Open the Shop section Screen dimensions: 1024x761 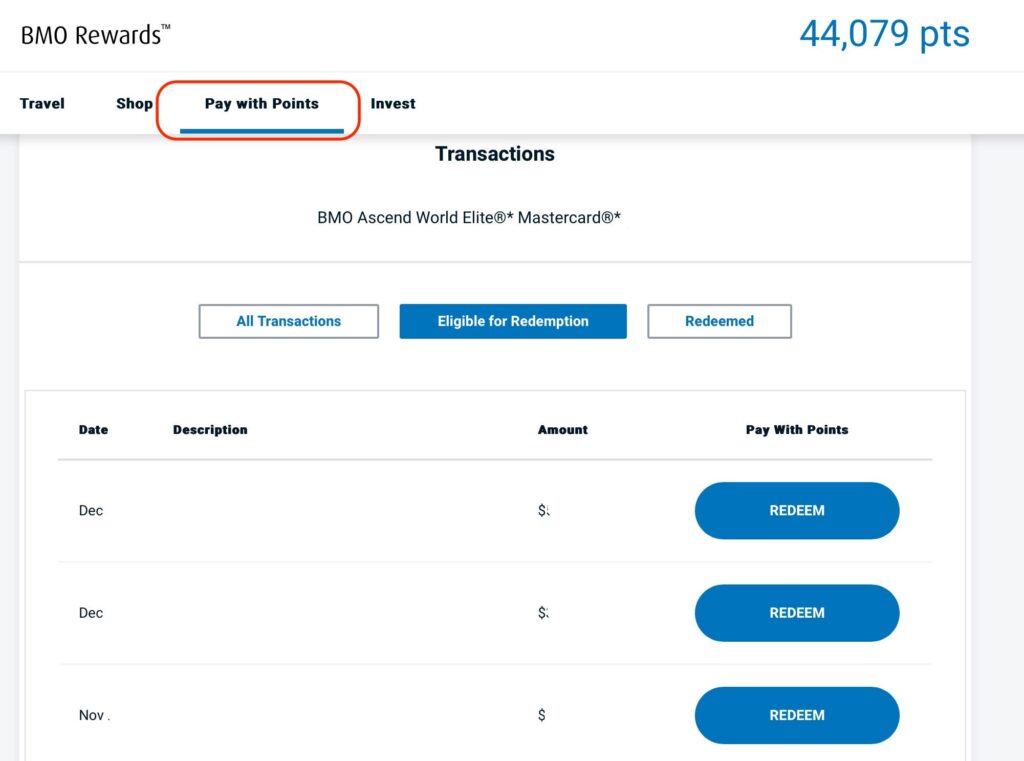pos(134,103)
